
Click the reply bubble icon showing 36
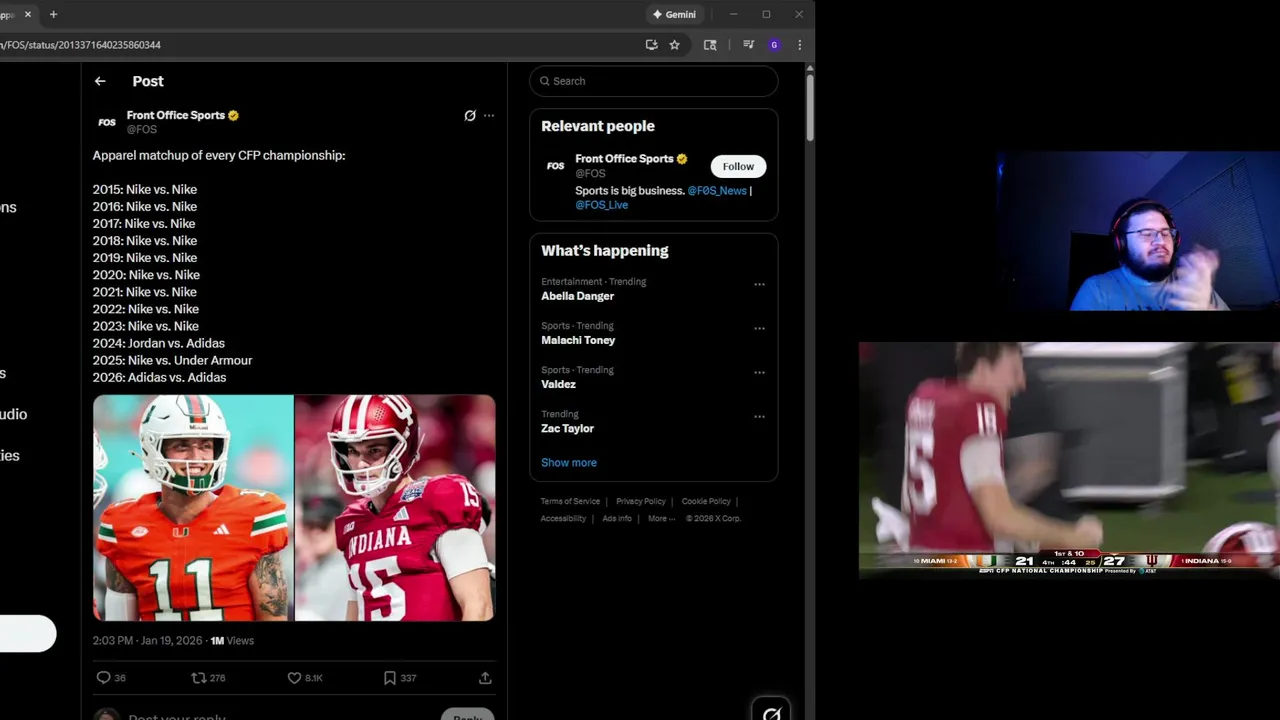click(x=103, y=678)
